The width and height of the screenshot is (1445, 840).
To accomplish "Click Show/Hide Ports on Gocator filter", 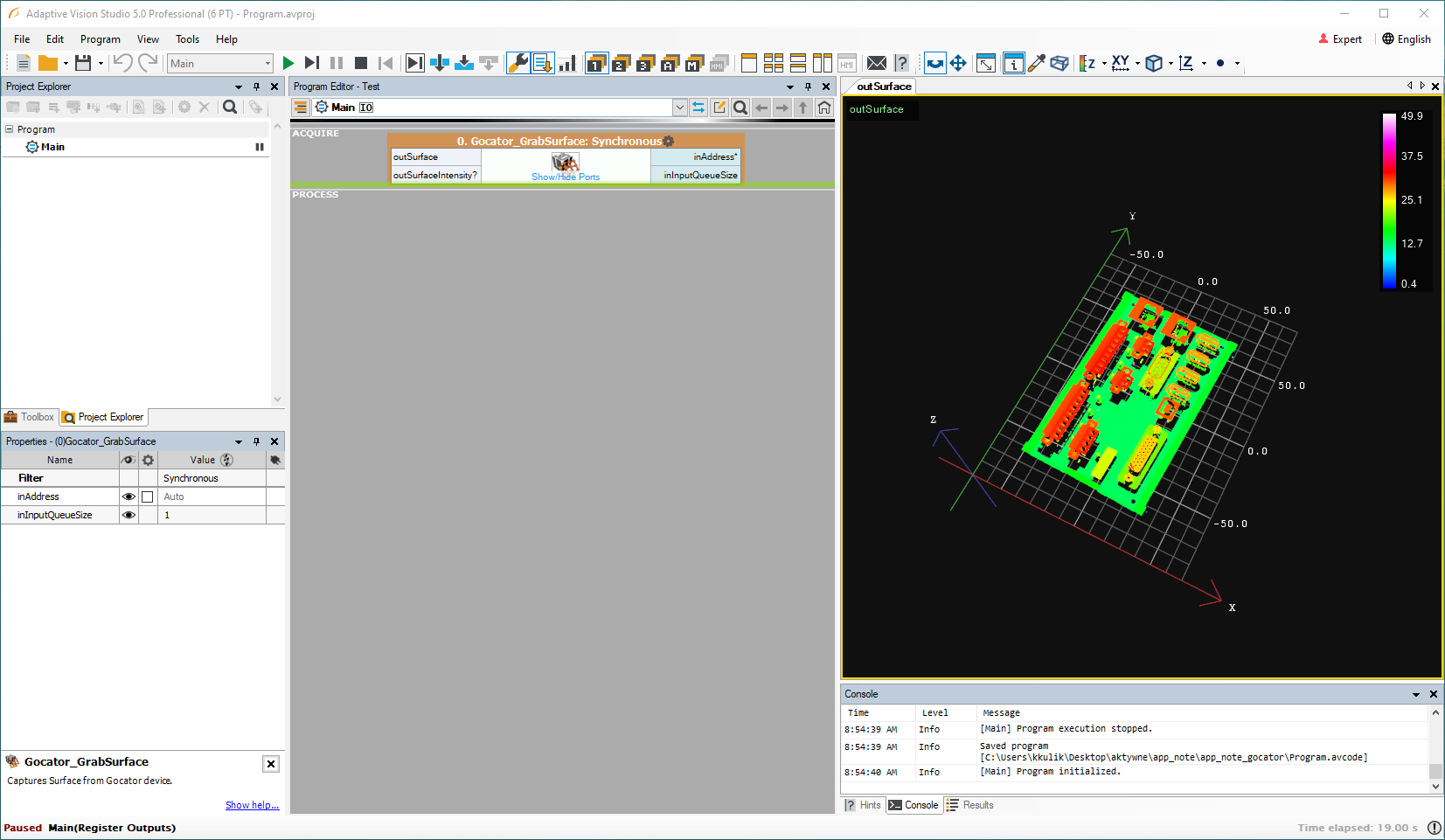I will [x=566, y=177].
